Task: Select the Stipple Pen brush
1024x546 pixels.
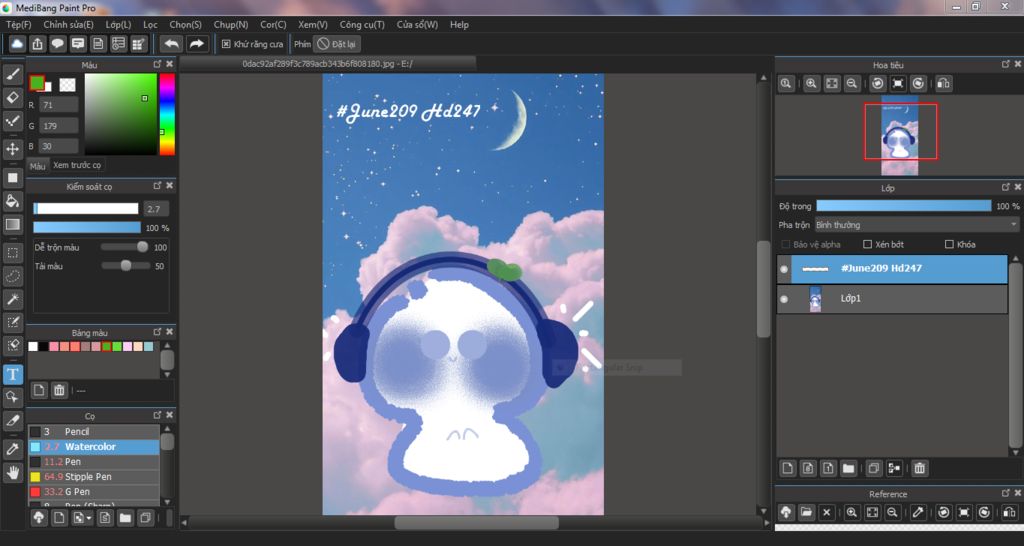Action: click(93, 477)
